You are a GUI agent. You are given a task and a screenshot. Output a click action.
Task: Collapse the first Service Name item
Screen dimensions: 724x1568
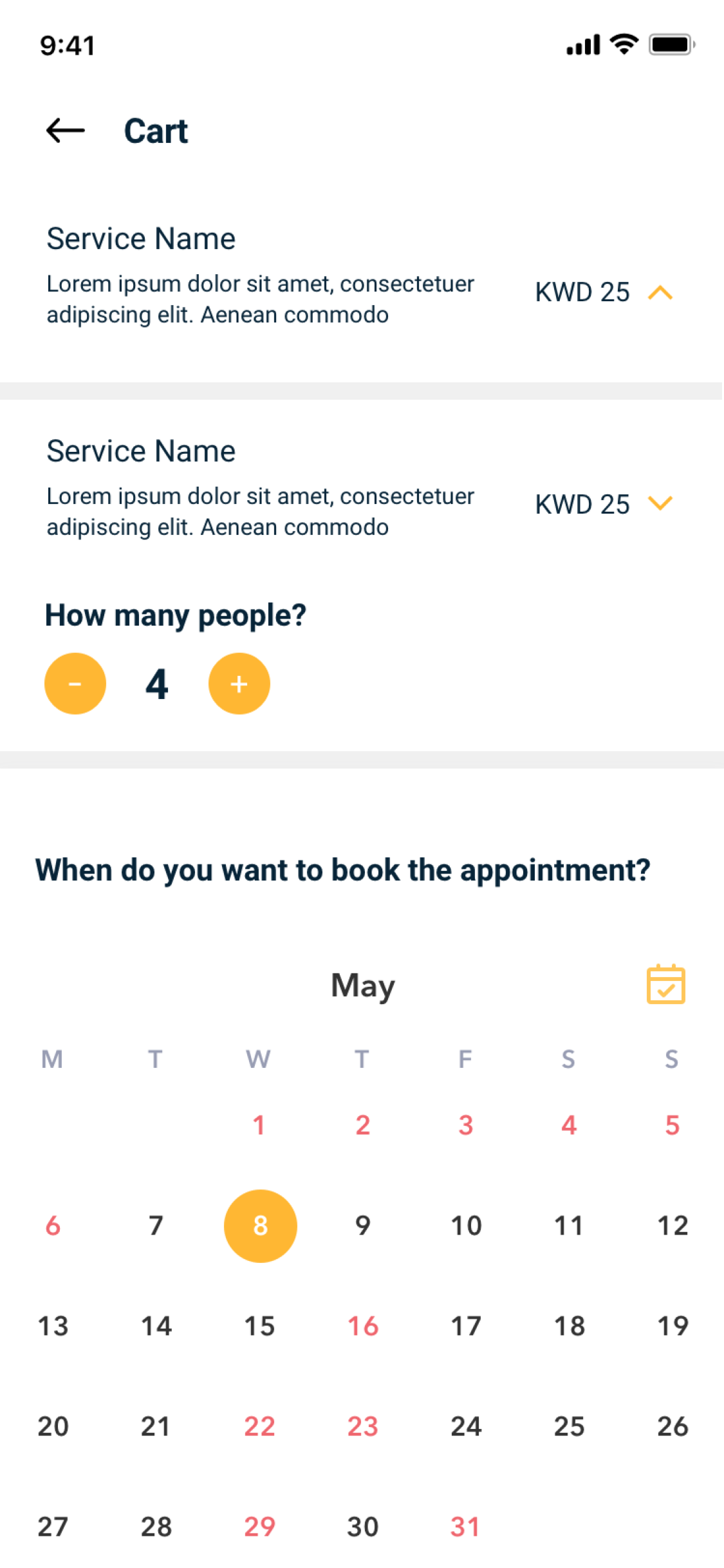(x=660, y=293)
